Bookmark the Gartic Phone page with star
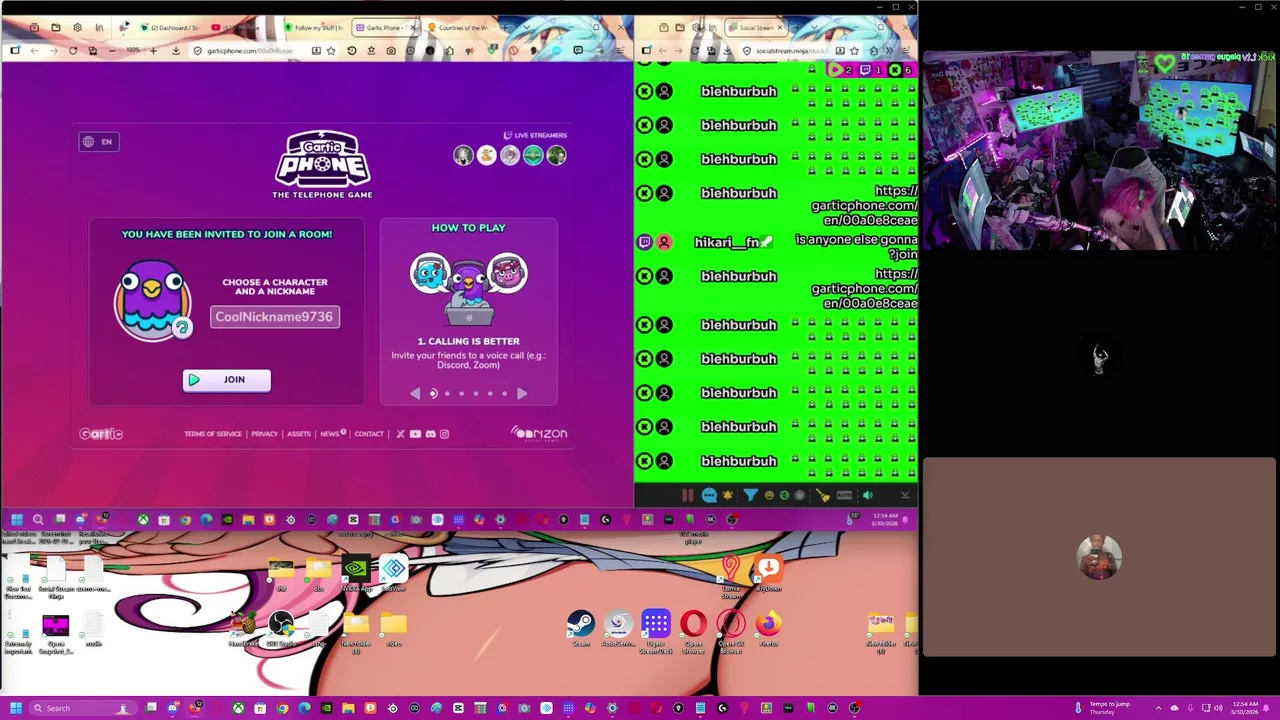The width and height of the screenshot is (1280, 720). click(x=331, y=51)
